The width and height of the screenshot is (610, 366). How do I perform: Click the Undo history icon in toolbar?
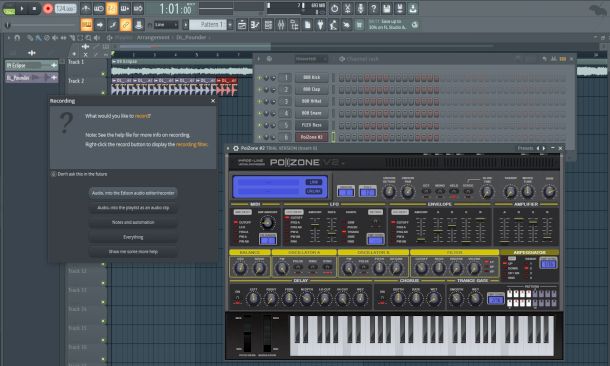click(x=334, y=8)
